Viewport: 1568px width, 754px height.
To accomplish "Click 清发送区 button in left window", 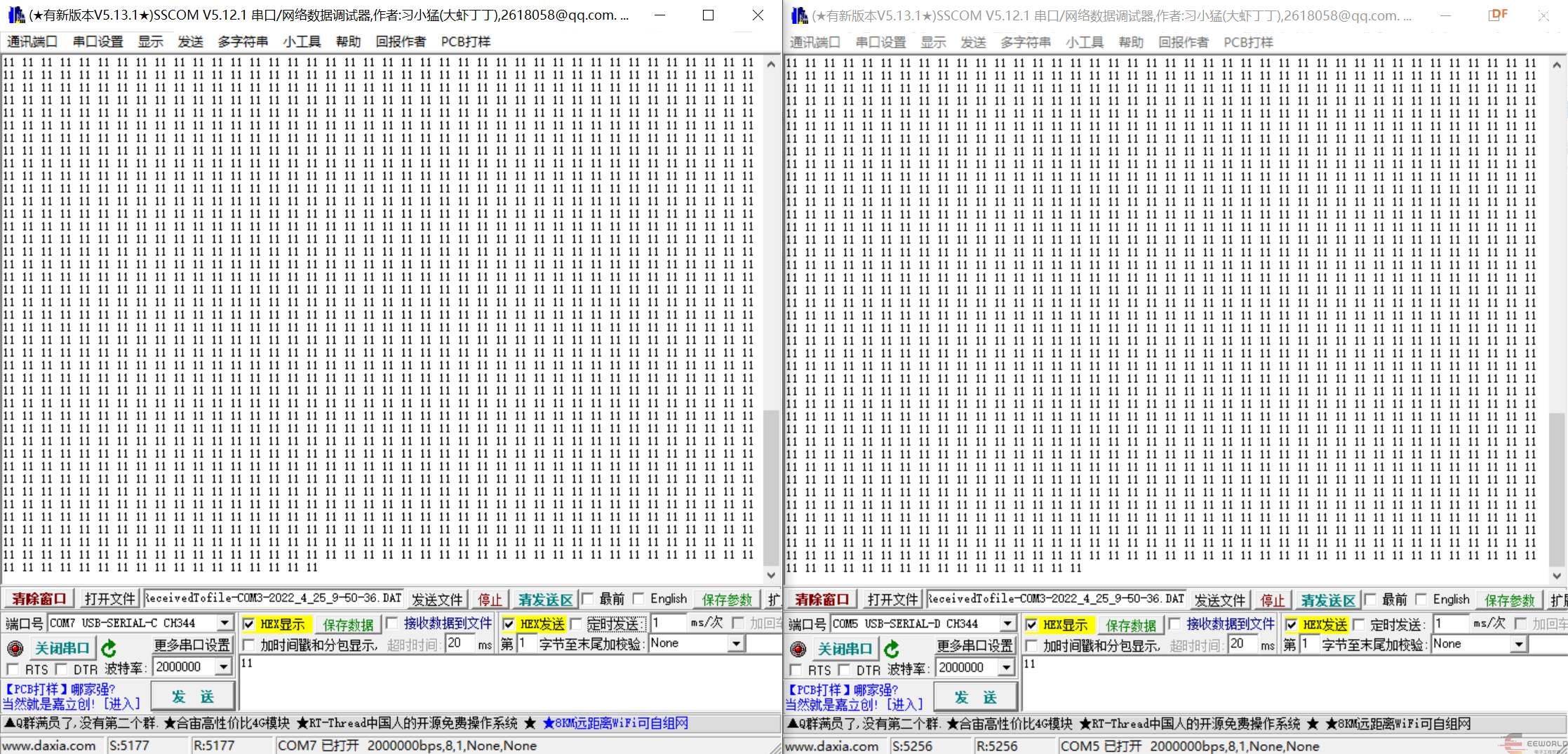I will (545, 600).
